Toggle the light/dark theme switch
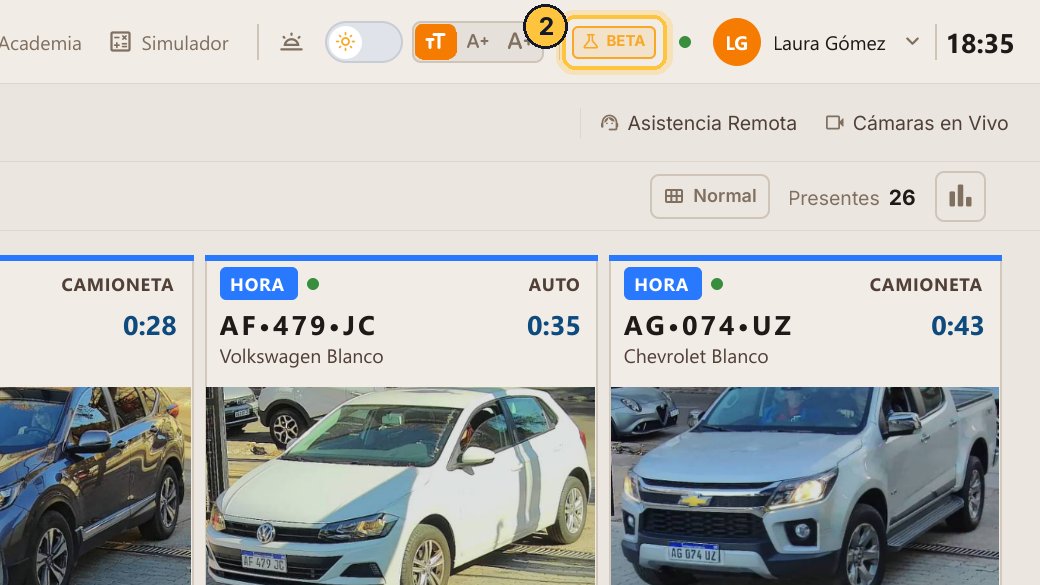Screen dimensions: 1040x585 click(363, 42)
